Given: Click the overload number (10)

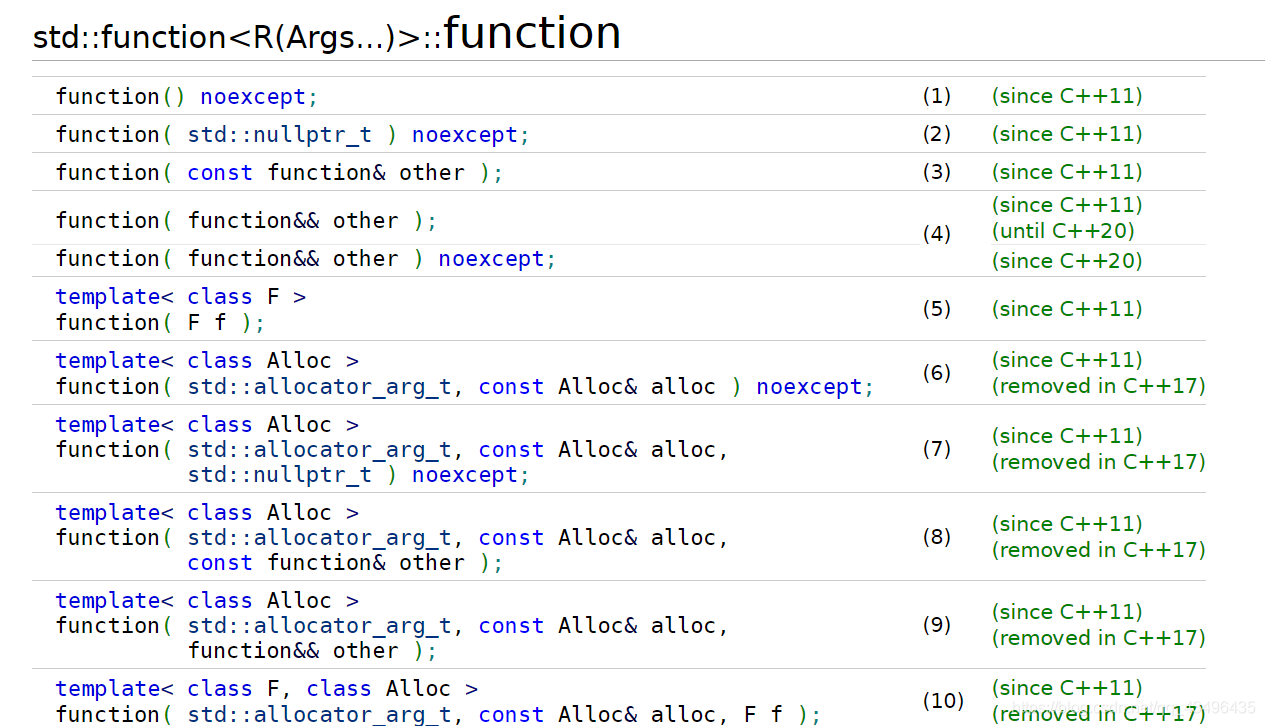Looking at the screenshot, I should coord(943,701).
